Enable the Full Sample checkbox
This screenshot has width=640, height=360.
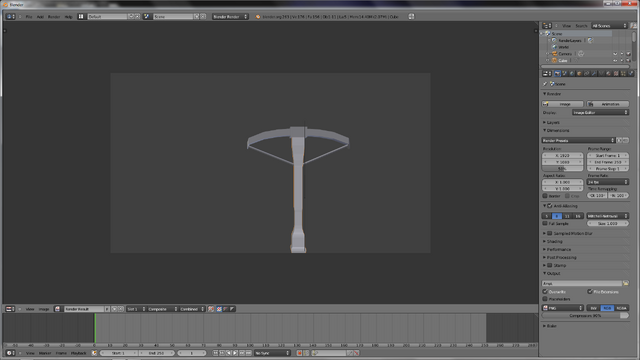(x=545, y=224)
